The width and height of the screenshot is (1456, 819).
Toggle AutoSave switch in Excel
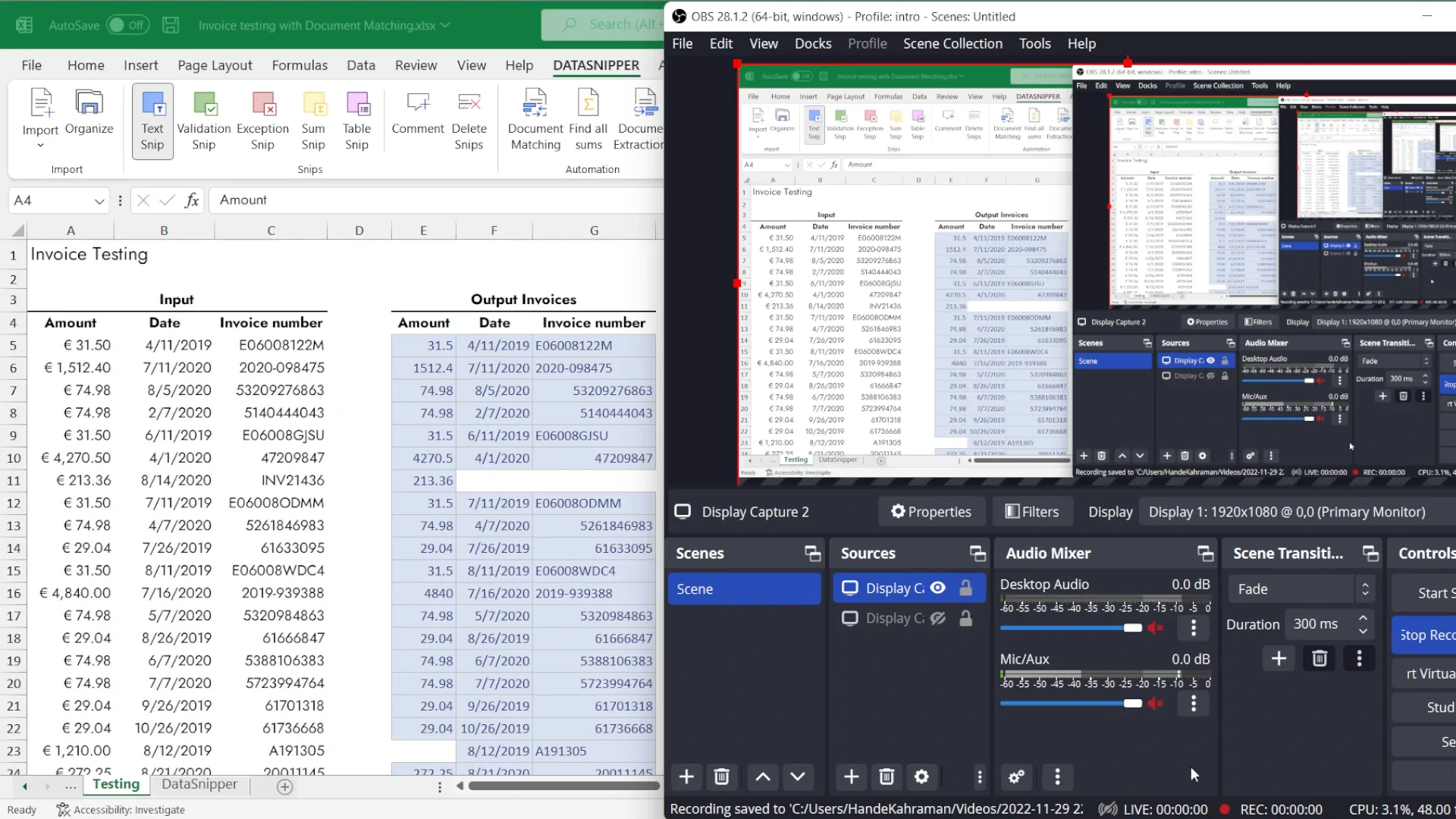tap(127, 25)
